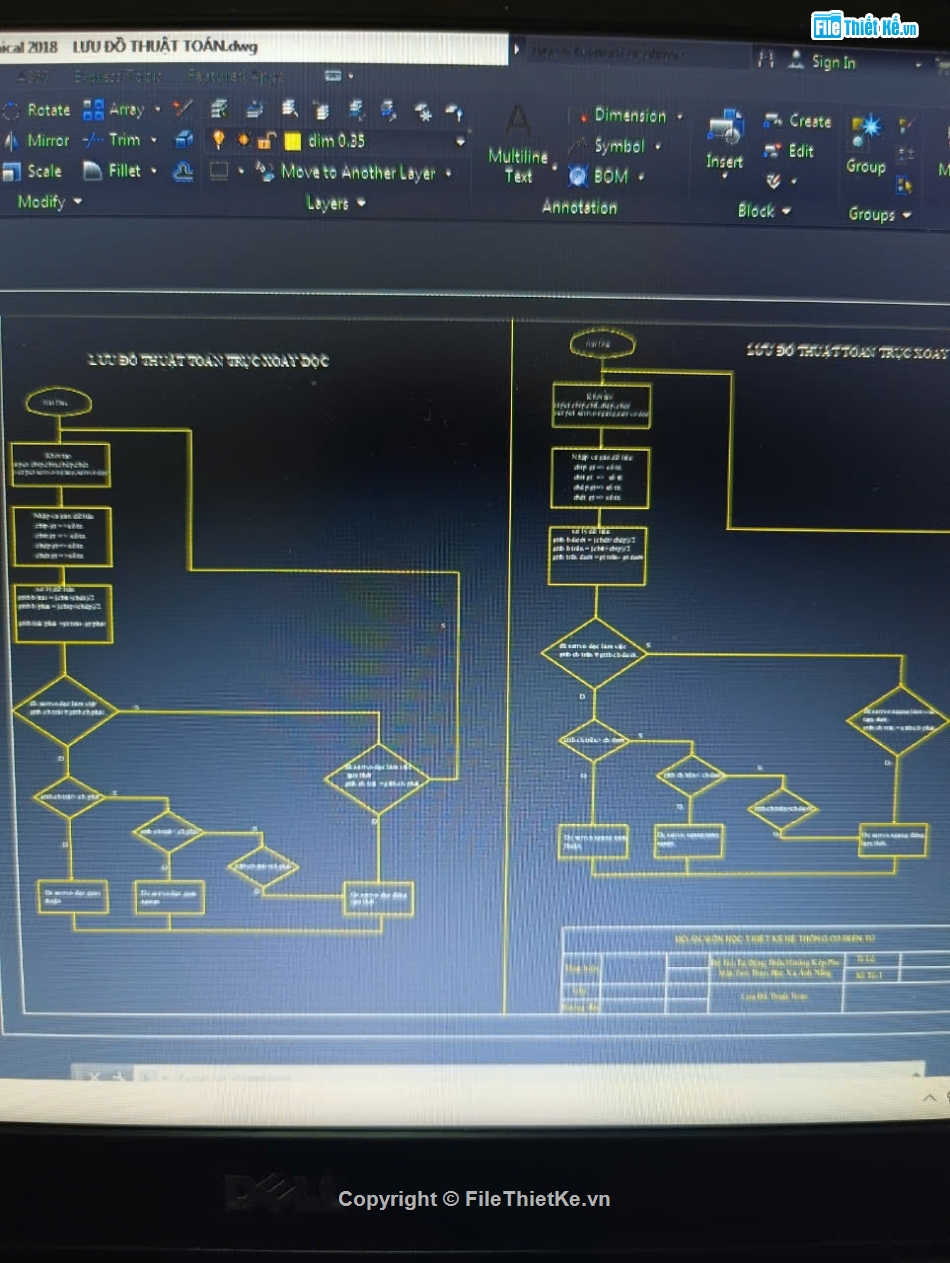The width and height of the screenshot is (950, 1263).
Task: Click the Trim tool icon
Action: click(93, 140)
